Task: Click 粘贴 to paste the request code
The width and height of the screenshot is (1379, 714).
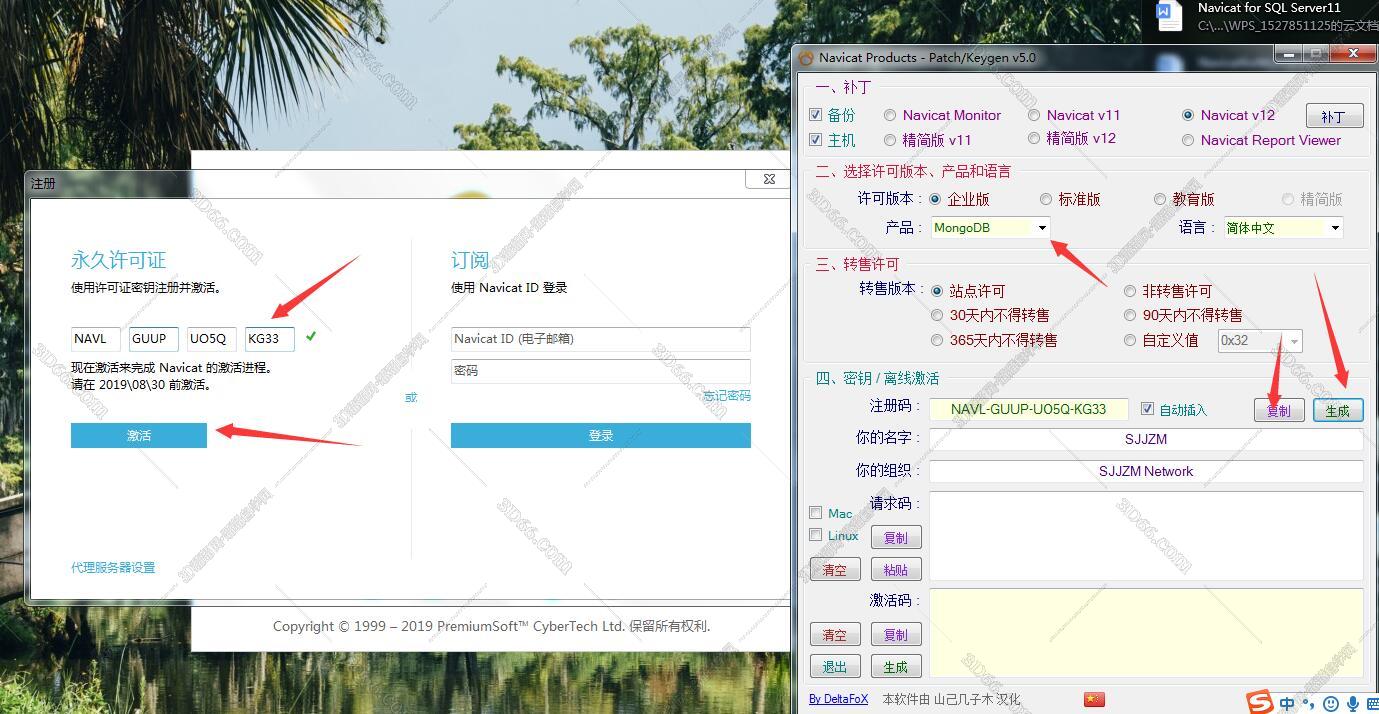Action: [896, 570]
